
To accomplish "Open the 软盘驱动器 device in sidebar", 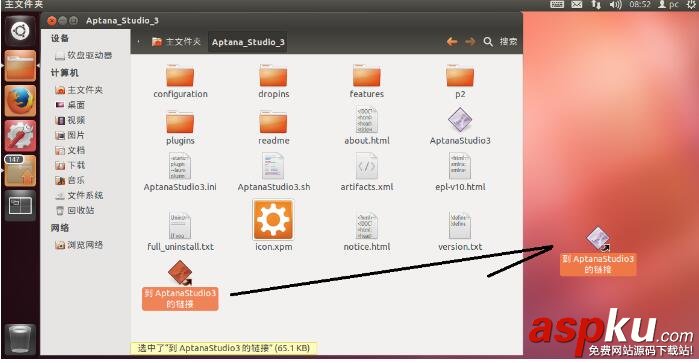I will (84, 55).
